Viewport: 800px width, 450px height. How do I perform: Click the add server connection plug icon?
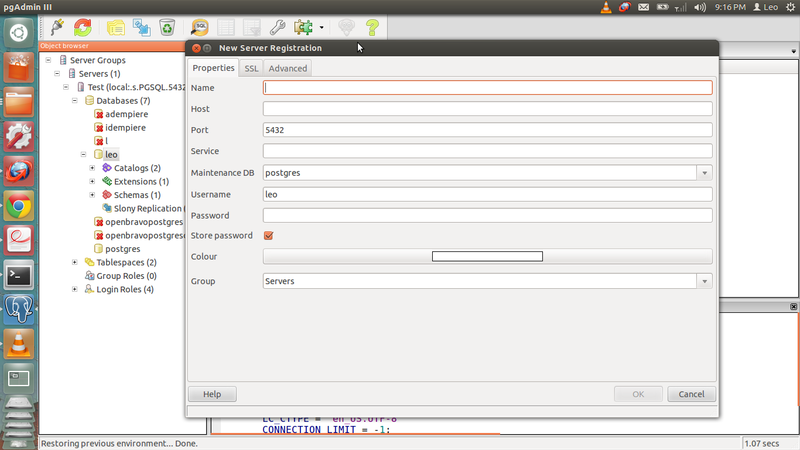point(57,27)
